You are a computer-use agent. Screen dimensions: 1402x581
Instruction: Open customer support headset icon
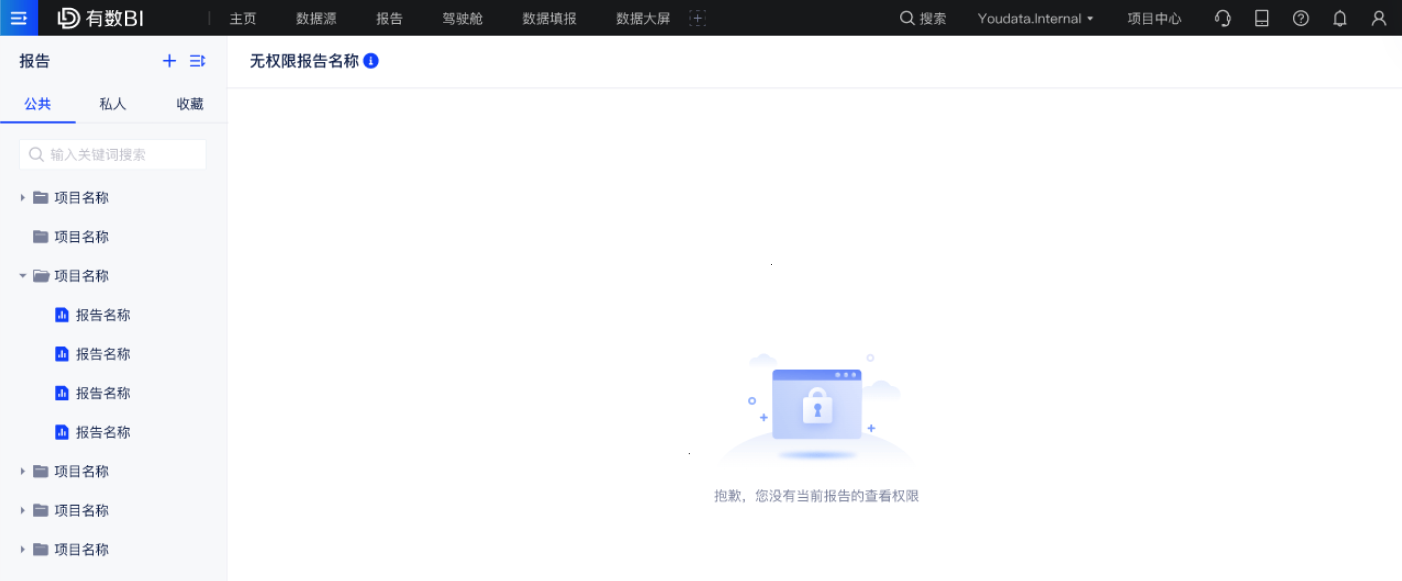1222,18
